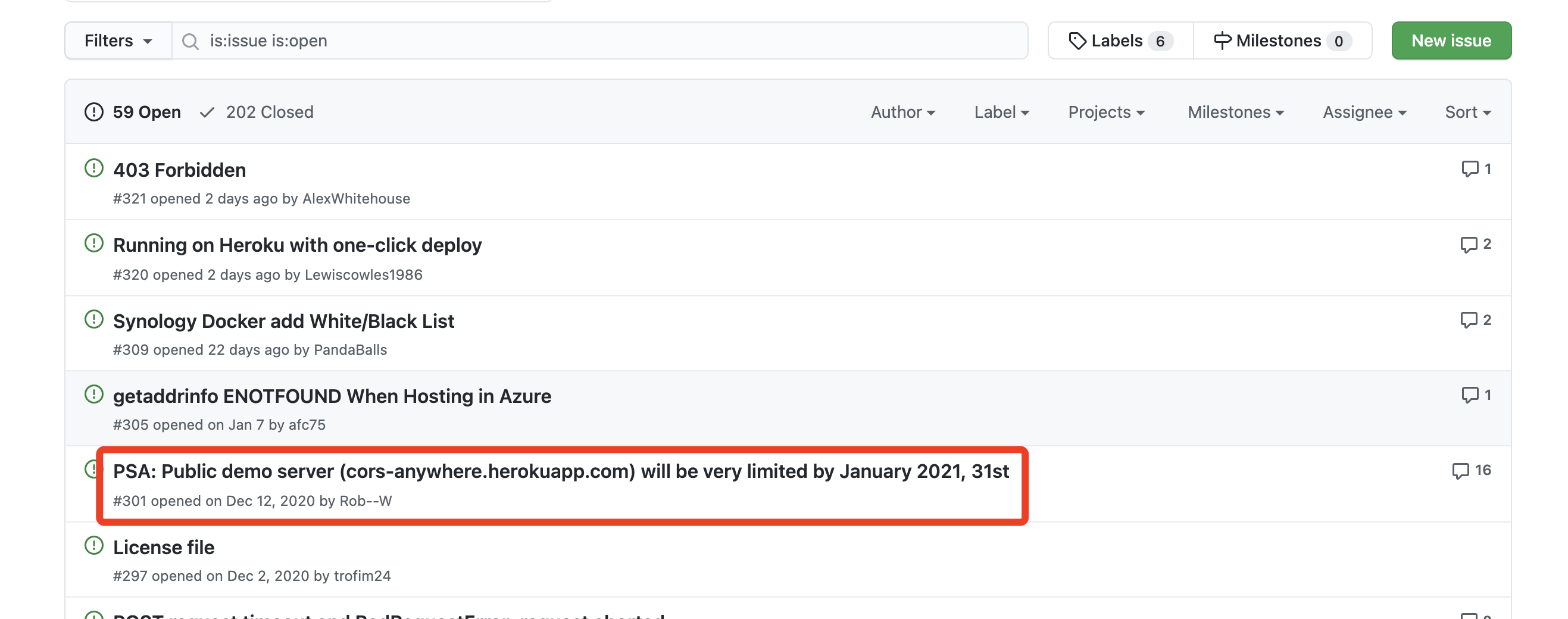Click the magnifier icon in search box
Image resolution: width=1568 pixels, height=619 pixels.
[190, 42]
